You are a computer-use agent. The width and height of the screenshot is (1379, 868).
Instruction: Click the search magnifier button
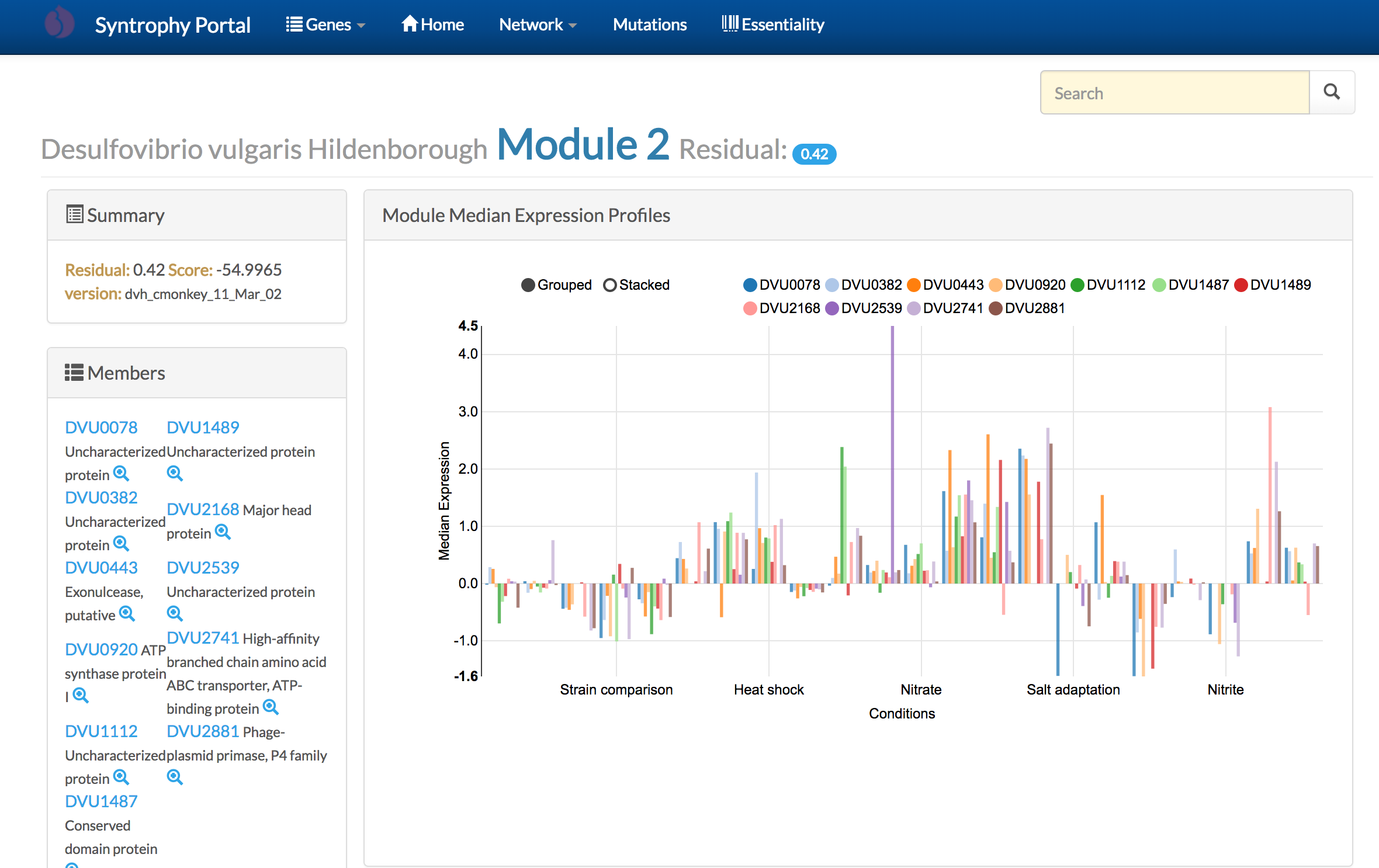1332,92
